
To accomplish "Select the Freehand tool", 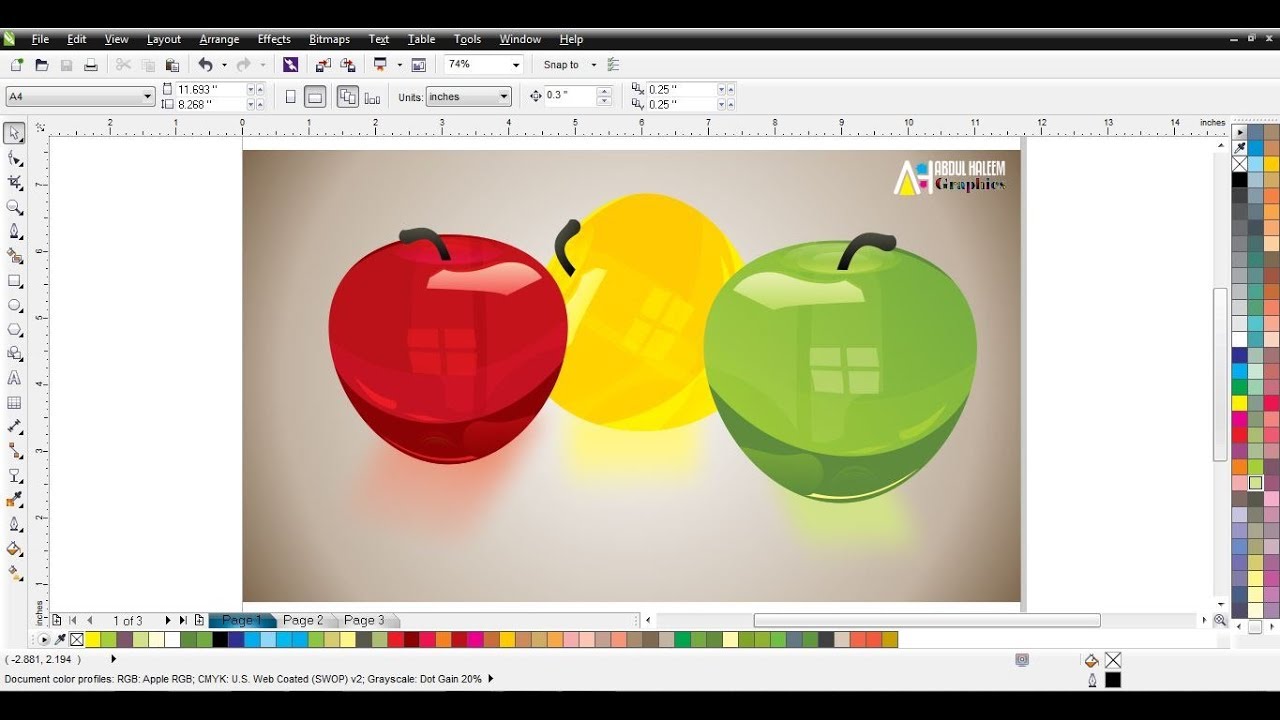I will pos(14,231).
